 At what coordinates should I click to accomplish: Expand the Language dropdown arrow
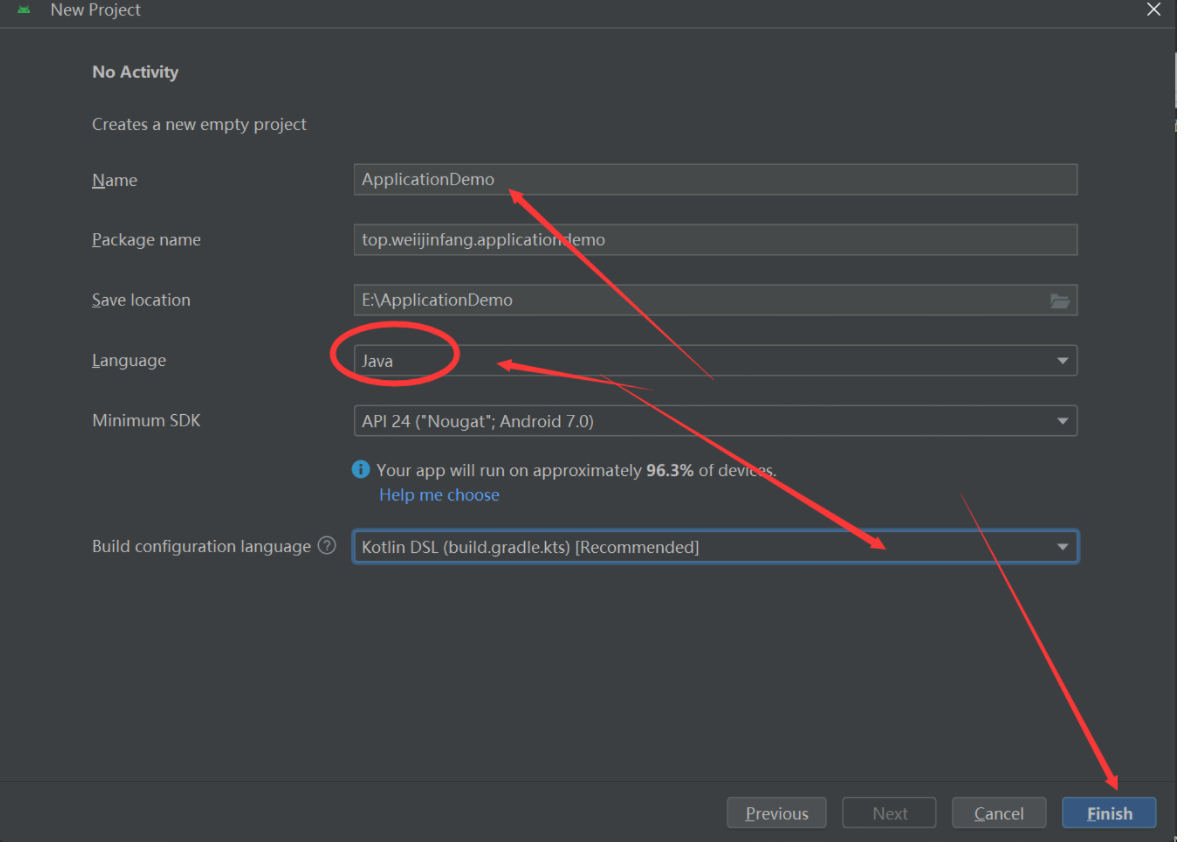point(1062,361)
